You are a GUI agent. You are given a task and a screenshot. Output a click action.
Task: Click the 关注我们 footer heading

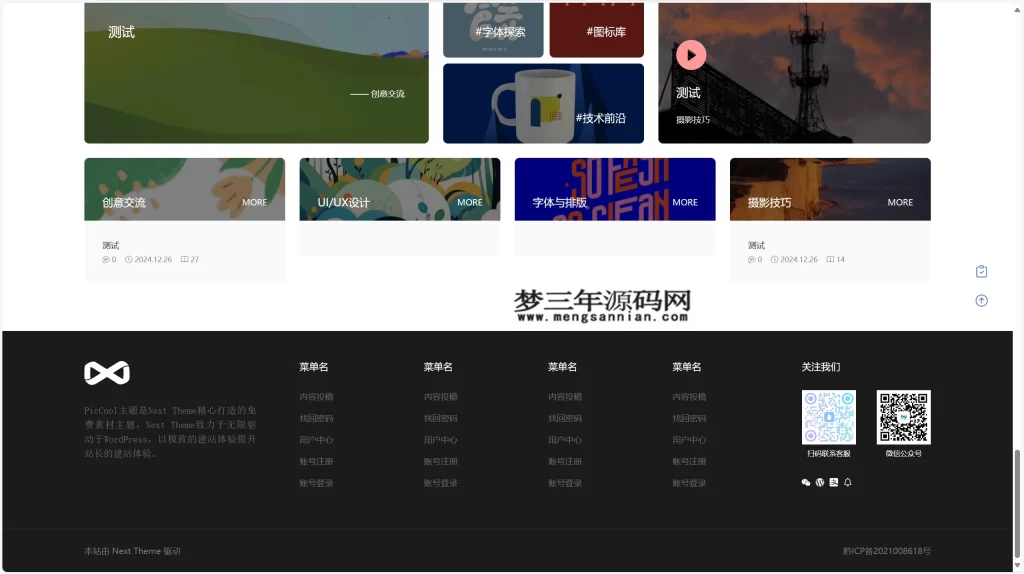[x=821, y=367]
